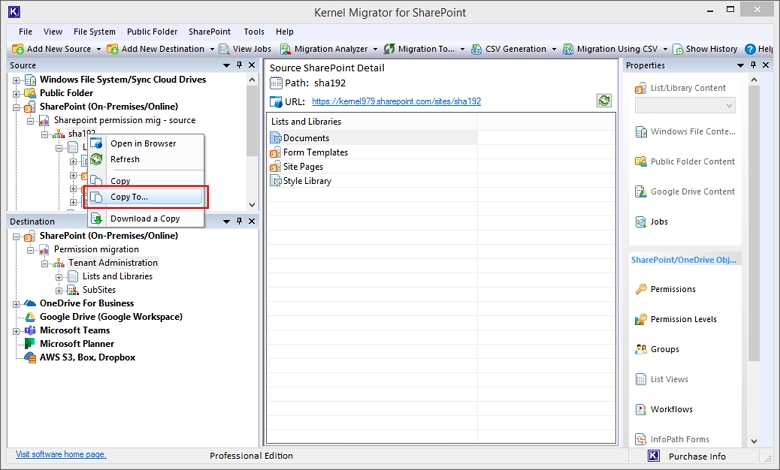Screen dimensions: 780x470
Task: Close the Source panel
Action: [252, 65]
